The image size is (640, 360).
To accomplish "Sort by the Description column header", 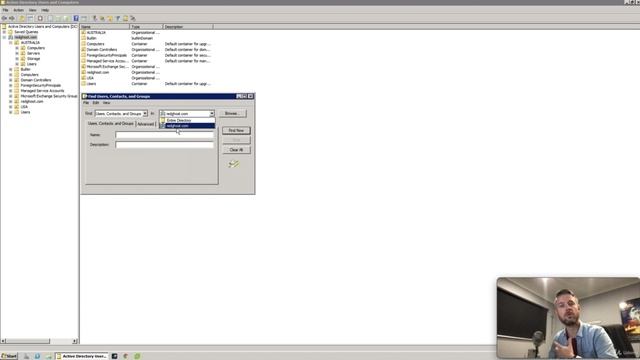I will pos(188,27).
